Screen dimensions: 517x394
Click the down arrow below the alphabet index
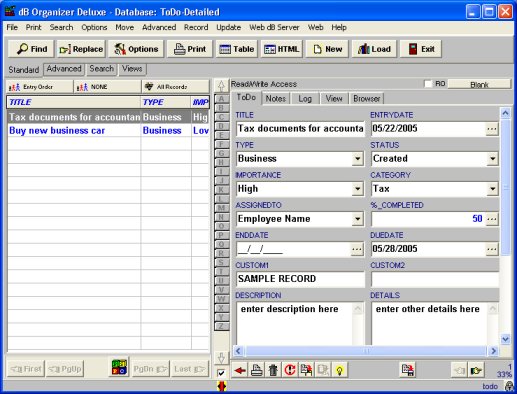coord(221,358)
